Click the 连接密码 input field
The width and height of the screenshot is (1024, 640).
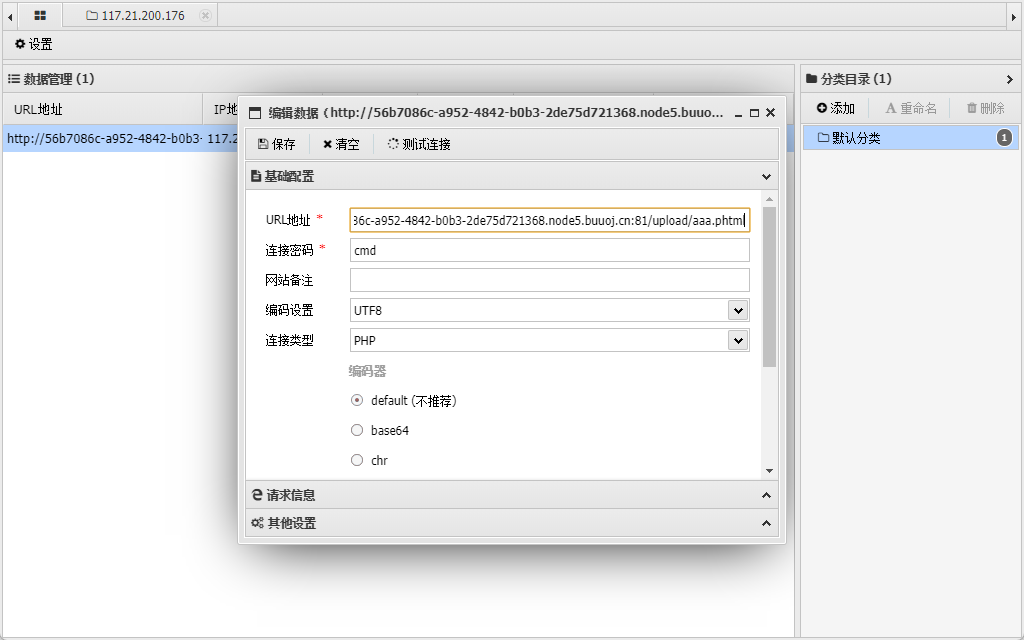(x=549, y=250)
